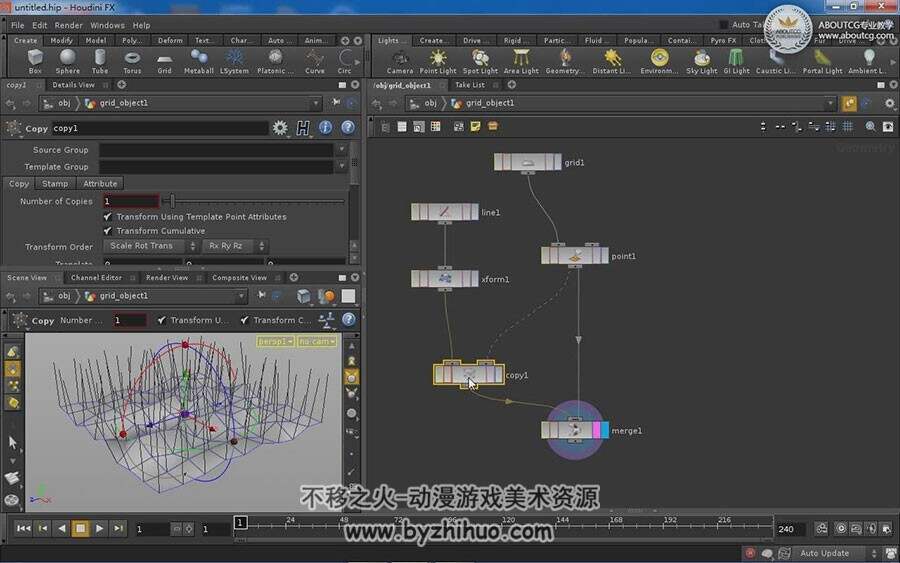Open the Render View tab

(x=167, y=277)
